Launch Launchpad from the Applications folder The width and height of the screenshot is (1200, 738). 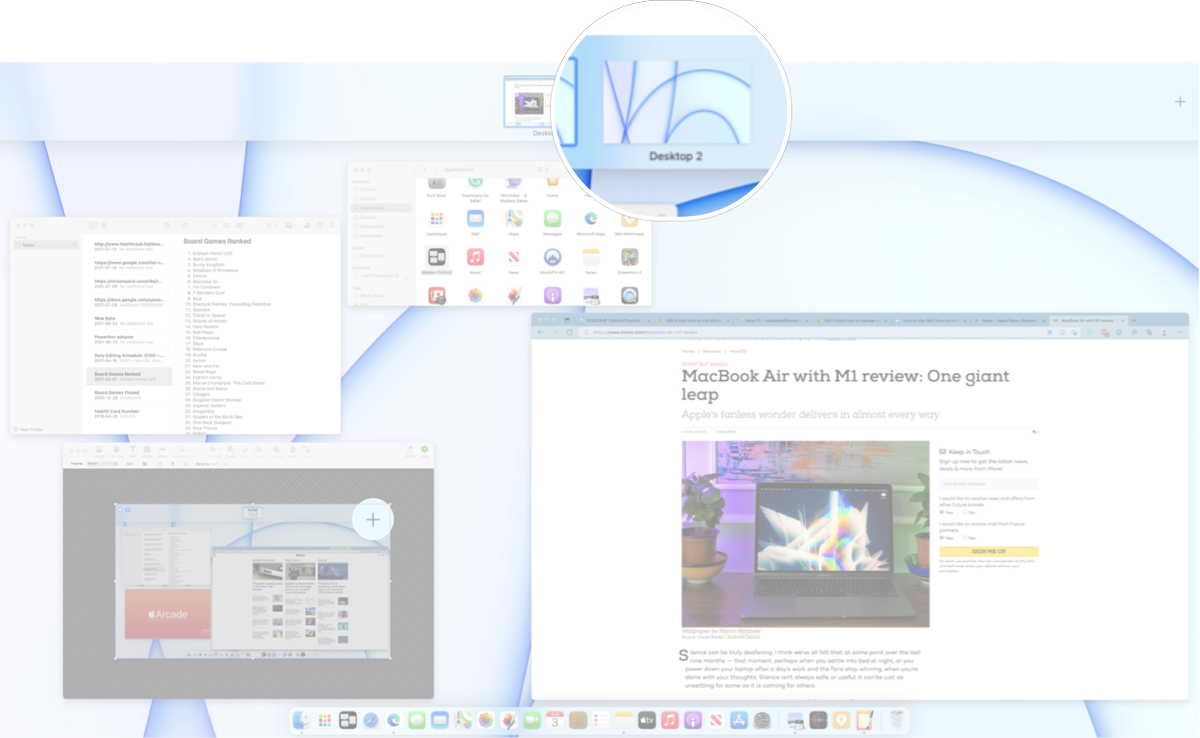point(436,220)
